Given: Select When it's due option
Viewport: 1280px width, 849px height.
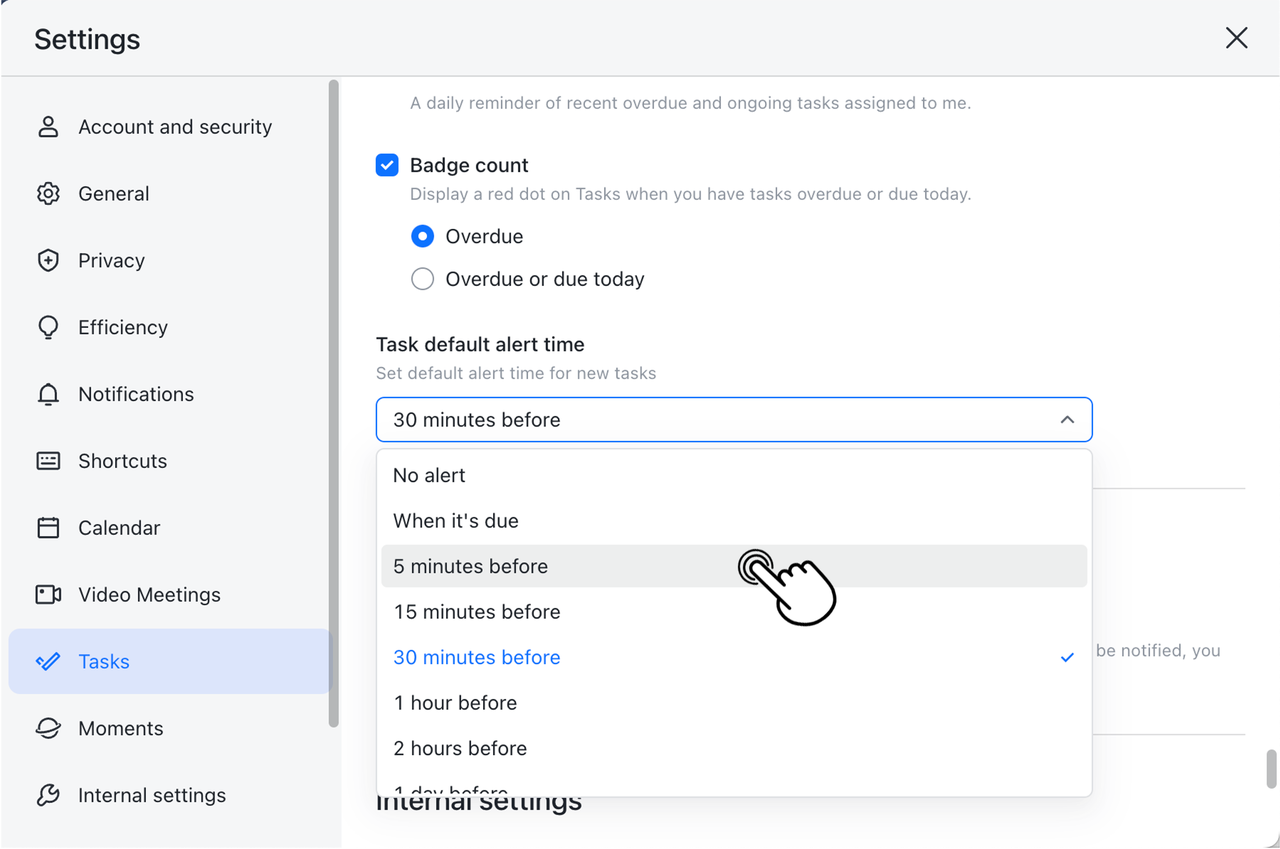Looking at the screenshot, I should click(x=456, y=521).
